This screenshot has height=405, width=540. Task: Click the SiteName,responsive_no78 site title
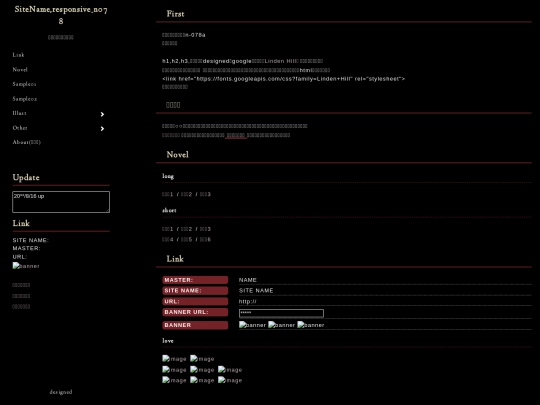[x=61, y=15]
